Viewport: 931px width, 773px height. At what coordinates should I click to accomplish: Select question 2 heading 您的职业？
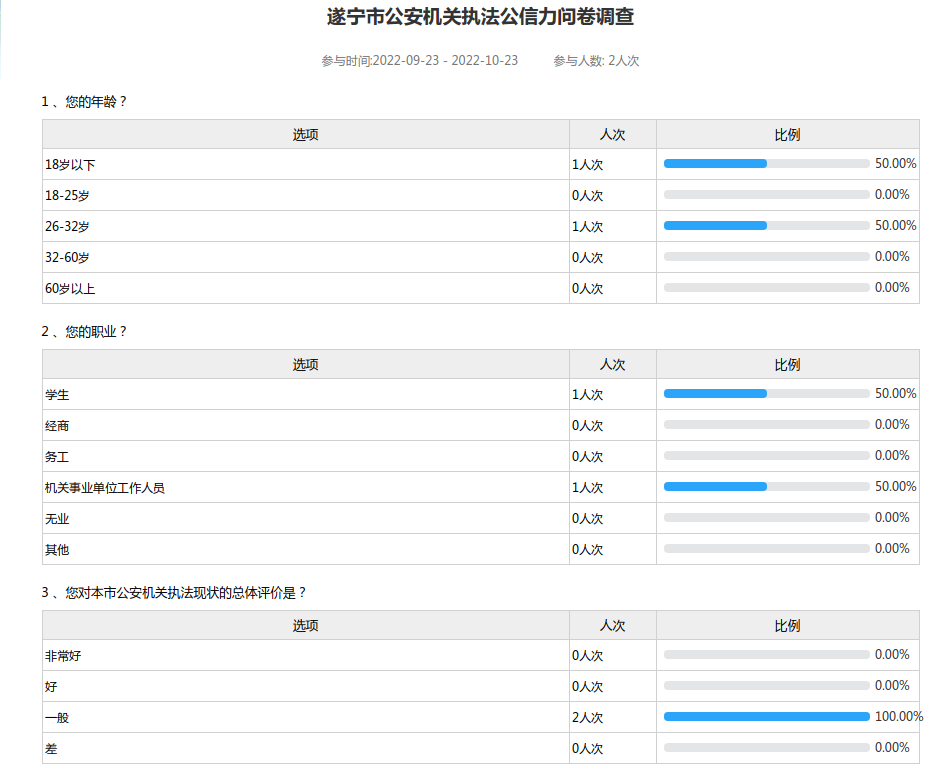(x=85, y=331)
